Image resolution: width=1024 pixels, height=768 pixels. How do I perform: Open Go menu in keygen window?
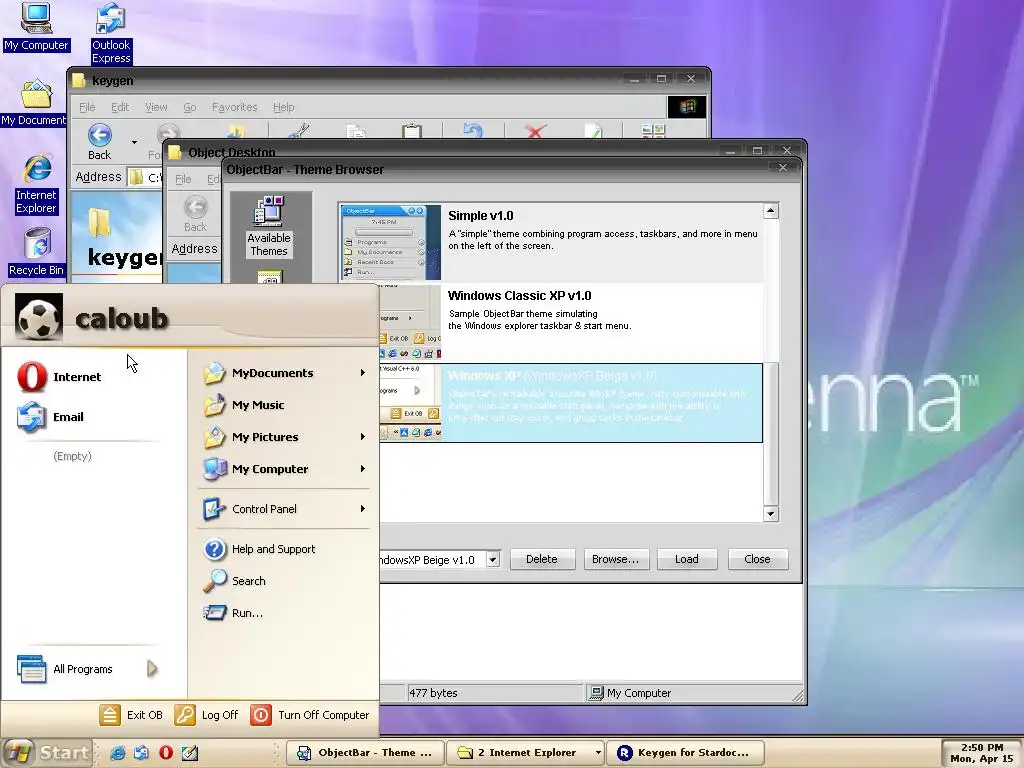coord(189,107)
